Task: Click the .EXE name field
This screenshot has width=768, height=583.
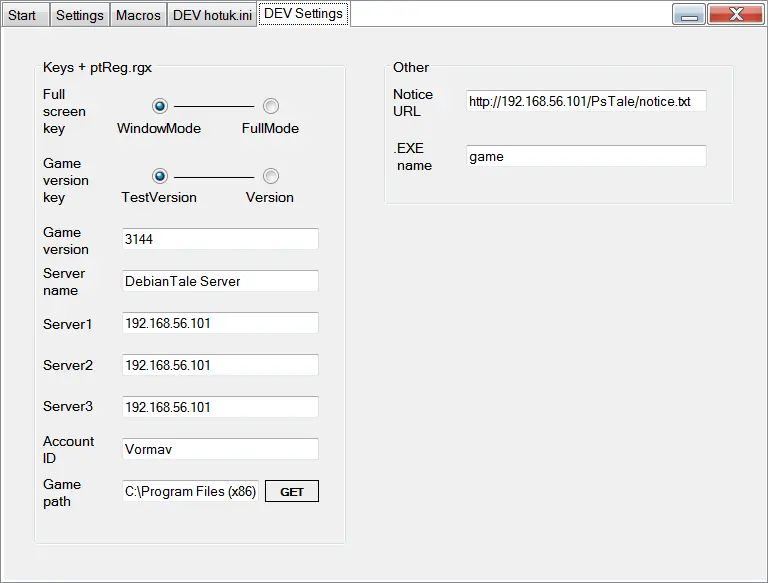Action: coord(586,156)
